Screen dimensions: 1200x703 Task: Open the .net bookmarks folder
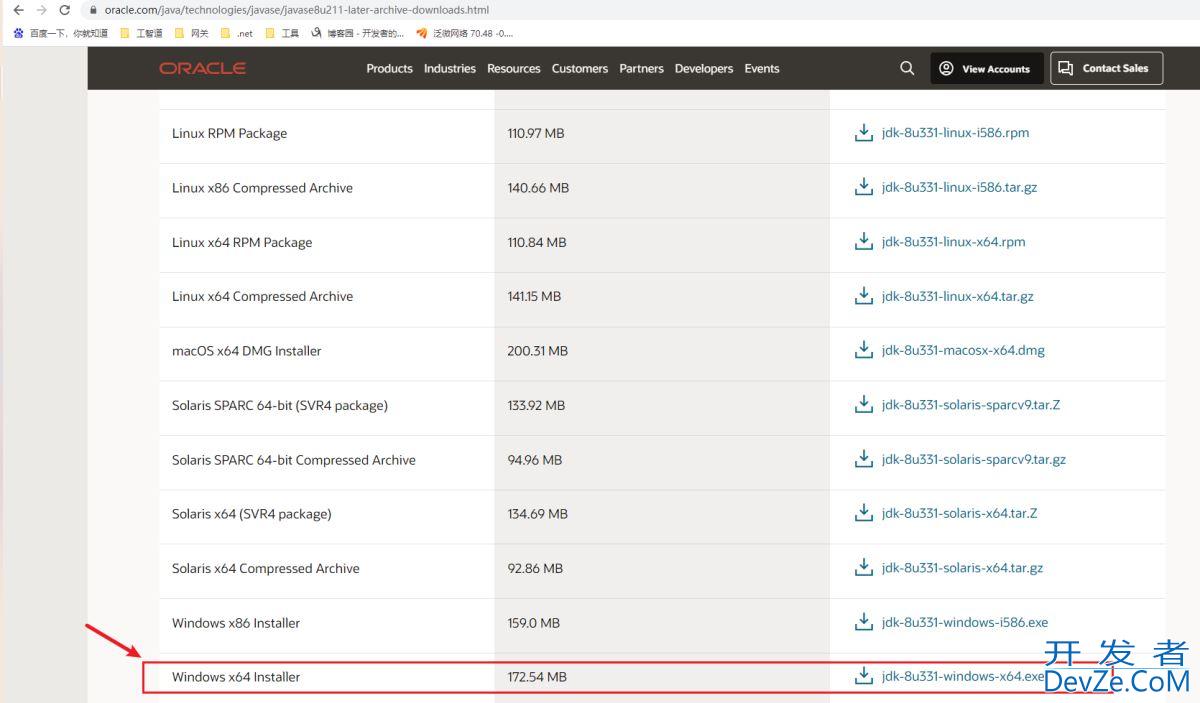click(x=237, y=33)
